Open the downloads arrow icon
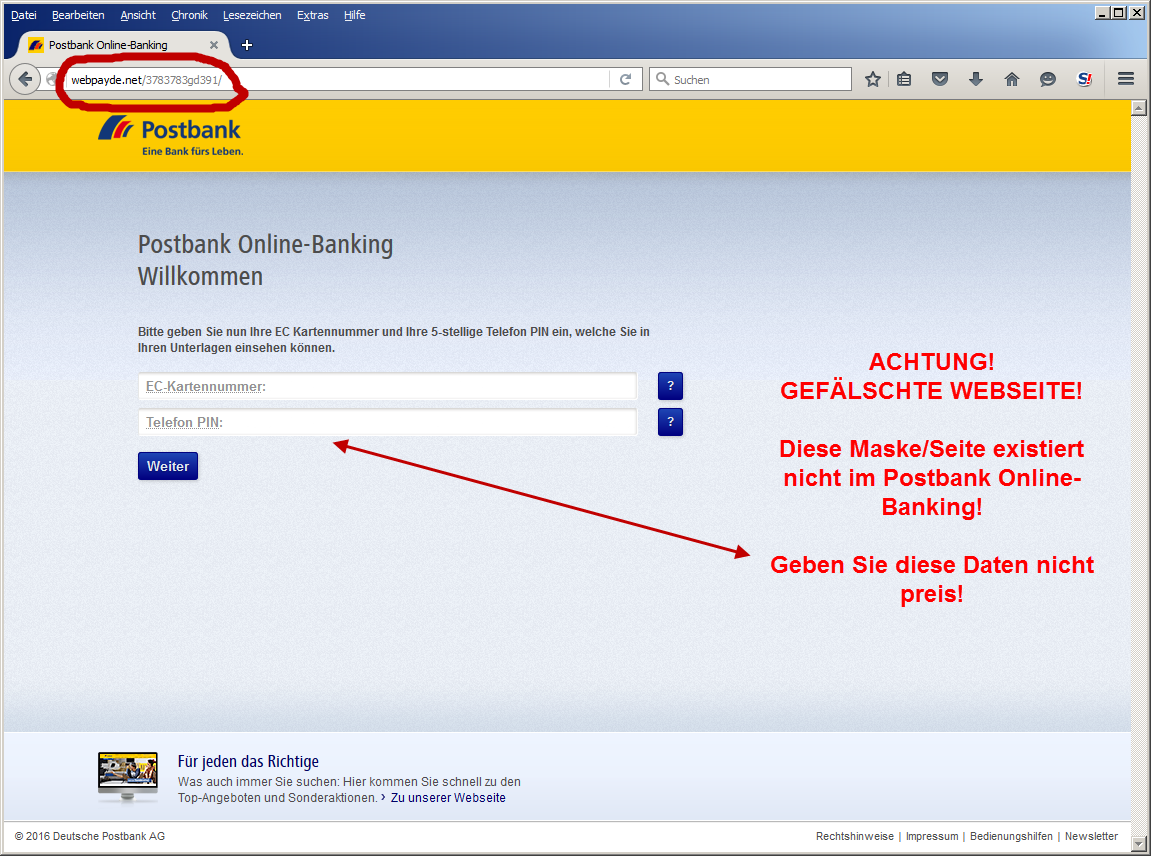 [976, 79]
